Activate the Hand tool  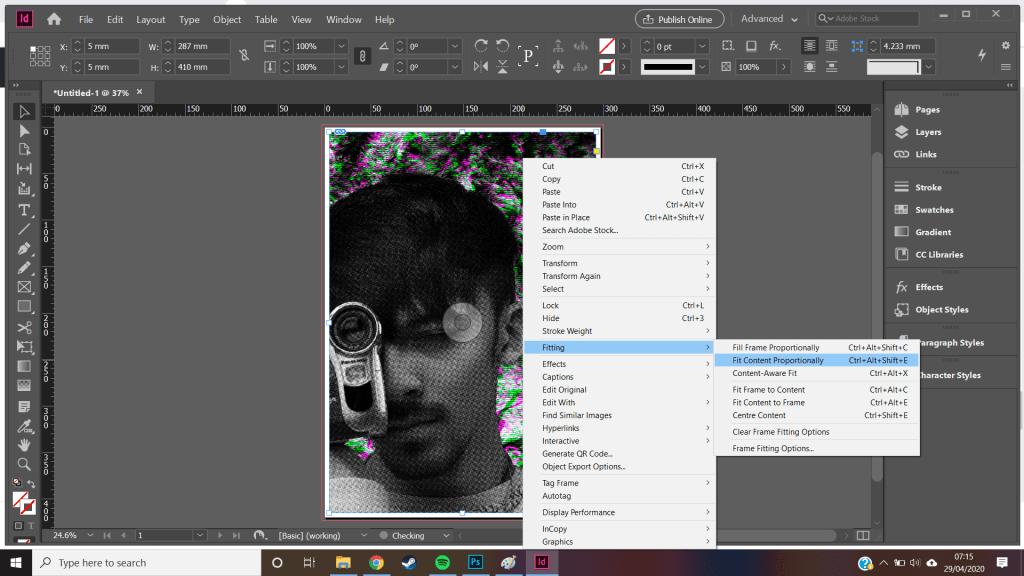tap(24, 445)
